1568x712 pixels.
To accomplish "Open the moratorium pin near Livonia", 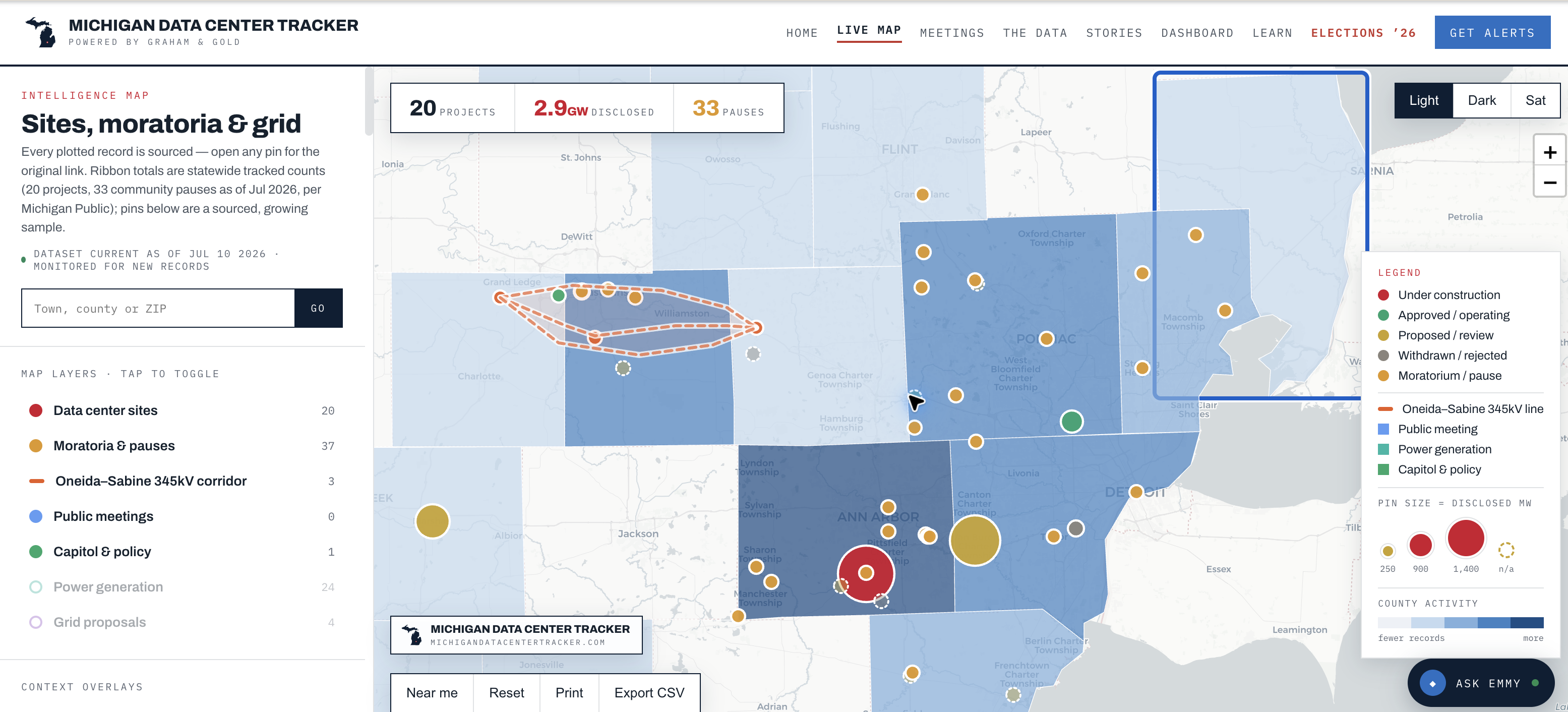I will tap(976, 442).
